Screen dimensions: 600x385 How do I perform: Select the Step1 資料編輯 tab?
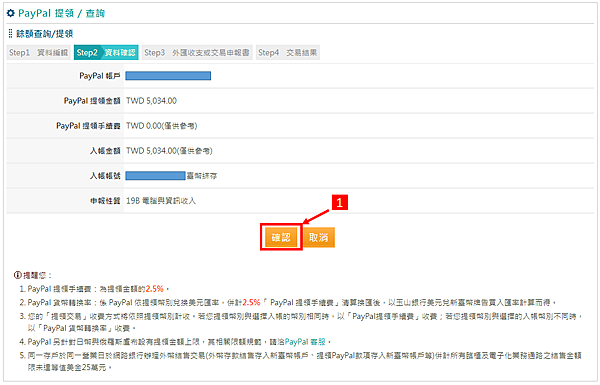pyautogui.click(x=38, y=52)
